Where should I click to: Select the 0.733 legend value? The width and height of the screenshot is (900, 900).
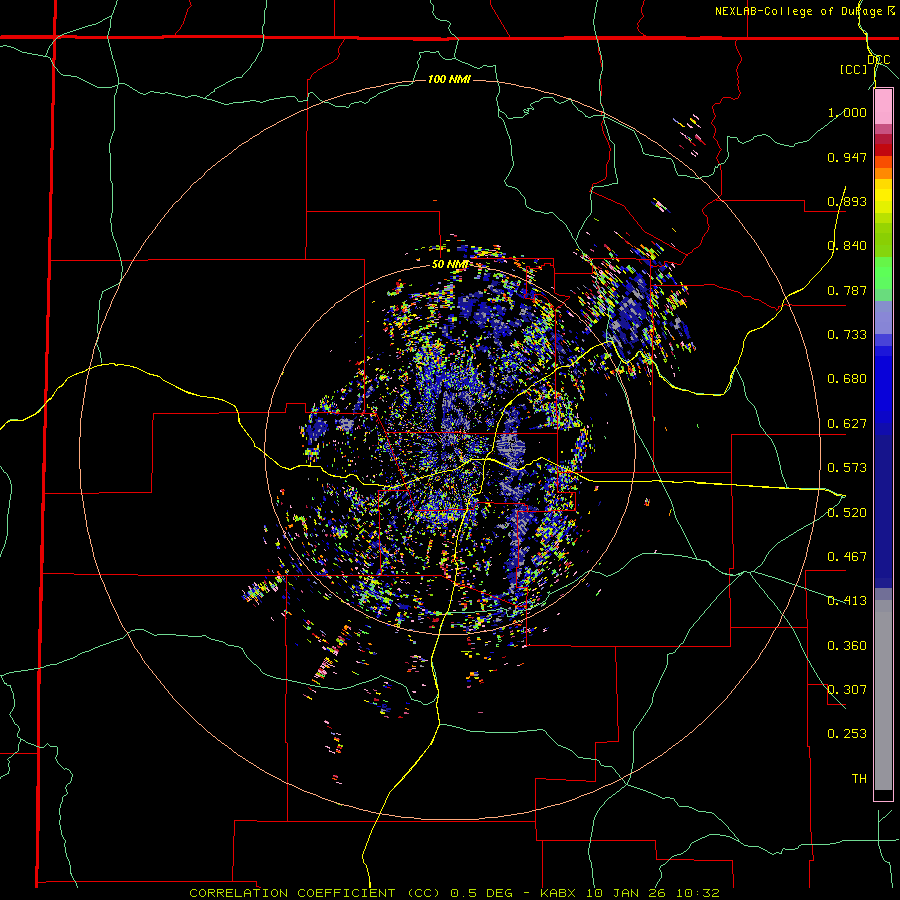click(x=847, y=335)
